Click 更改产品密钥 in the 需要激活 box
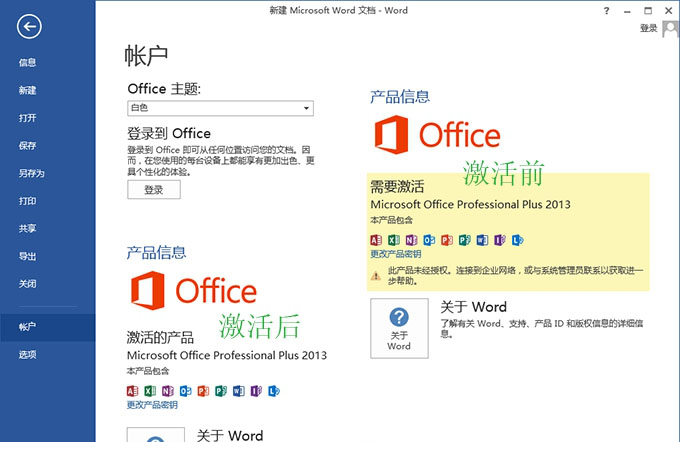This screenshot has height=459, width=680. [x=396, y=254]
